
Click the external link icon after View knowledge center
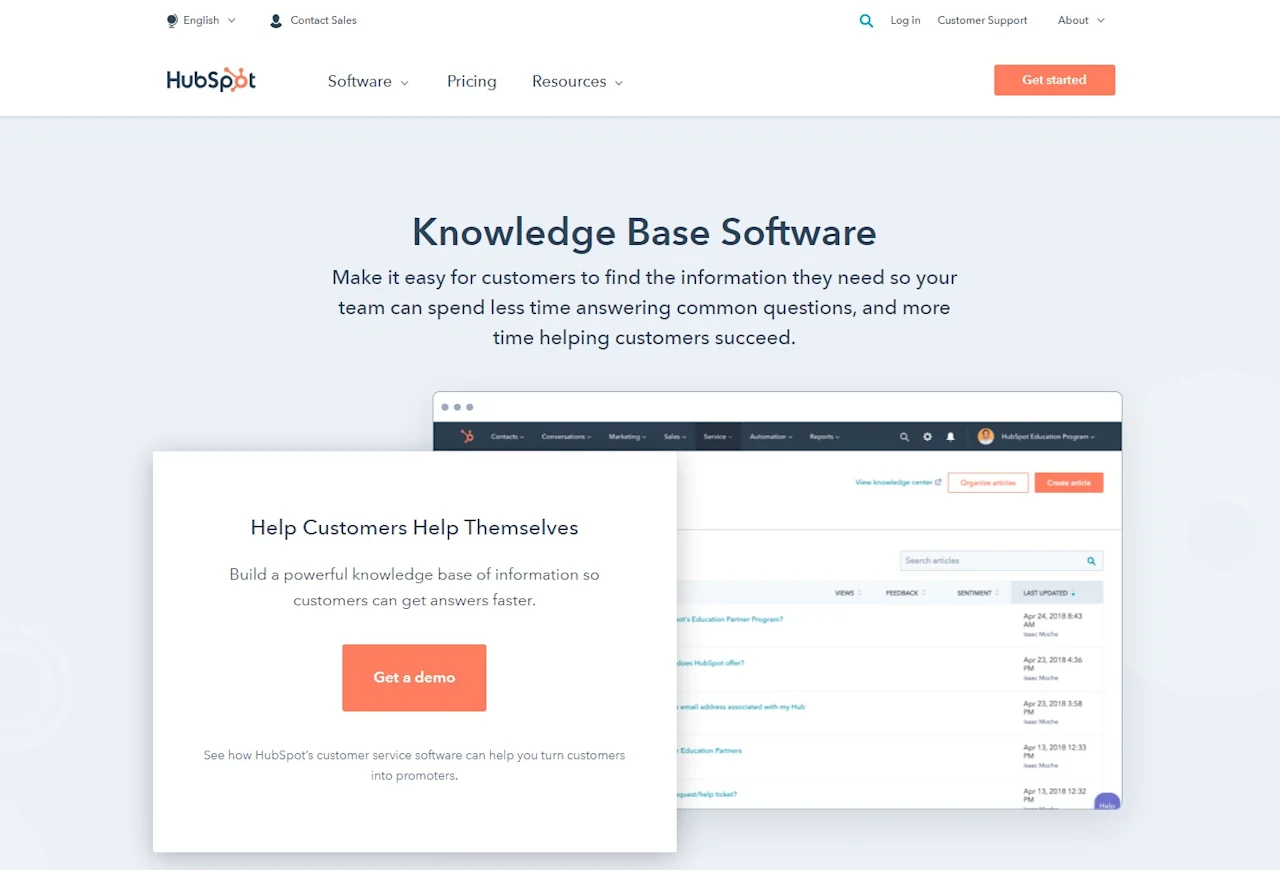[938, 482]
